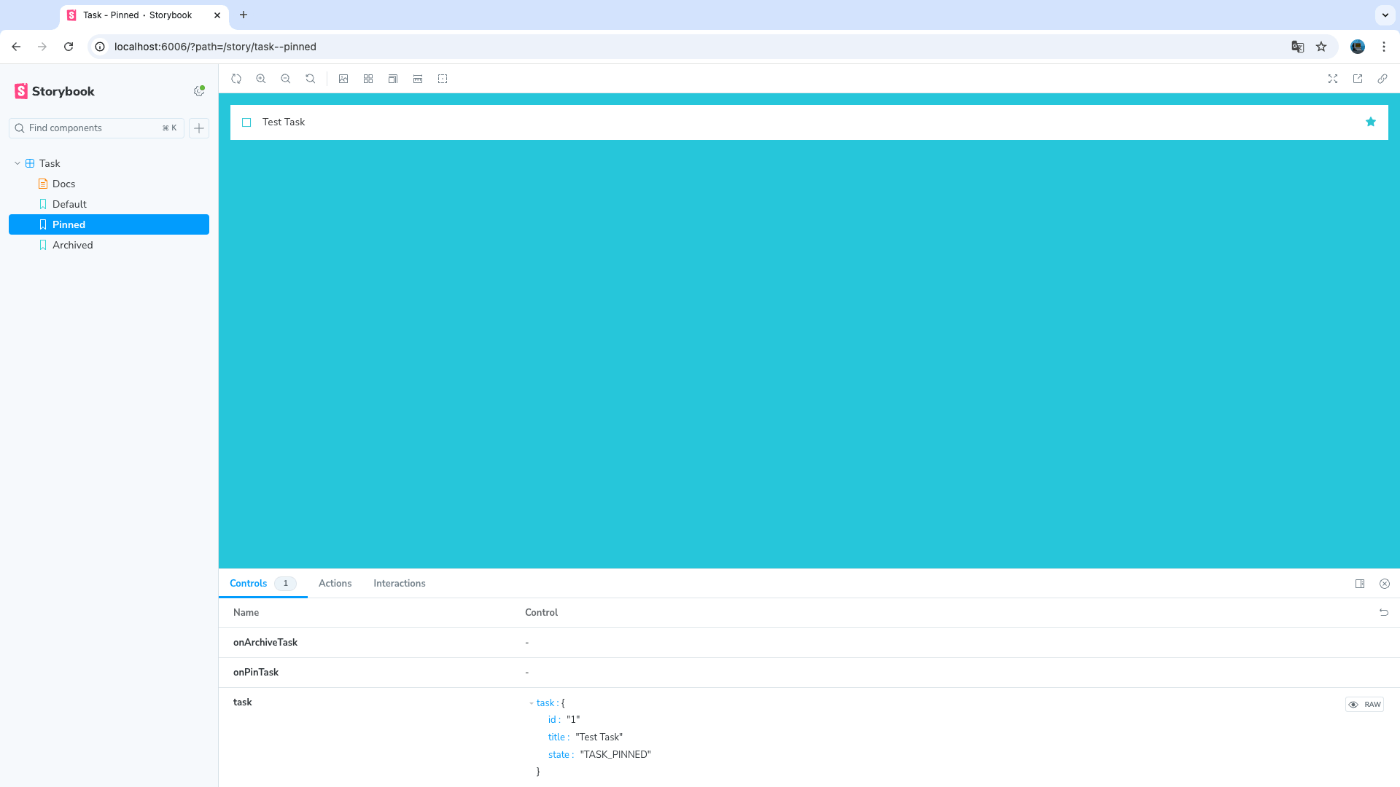View site information for localhost
The height and width of the screenshot is (787, 1400).
(x=100, y=46)
